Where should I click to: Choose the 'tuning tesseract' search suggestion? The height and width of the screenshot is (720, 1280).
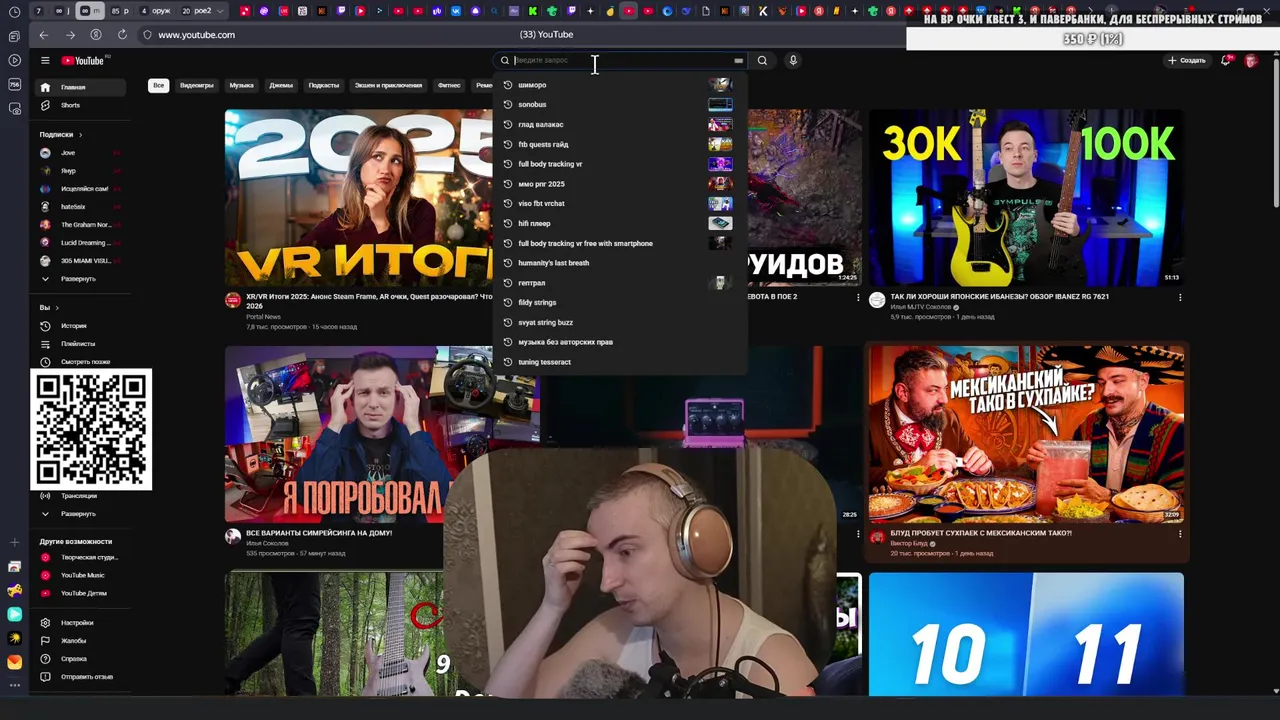tap(620, 362)
